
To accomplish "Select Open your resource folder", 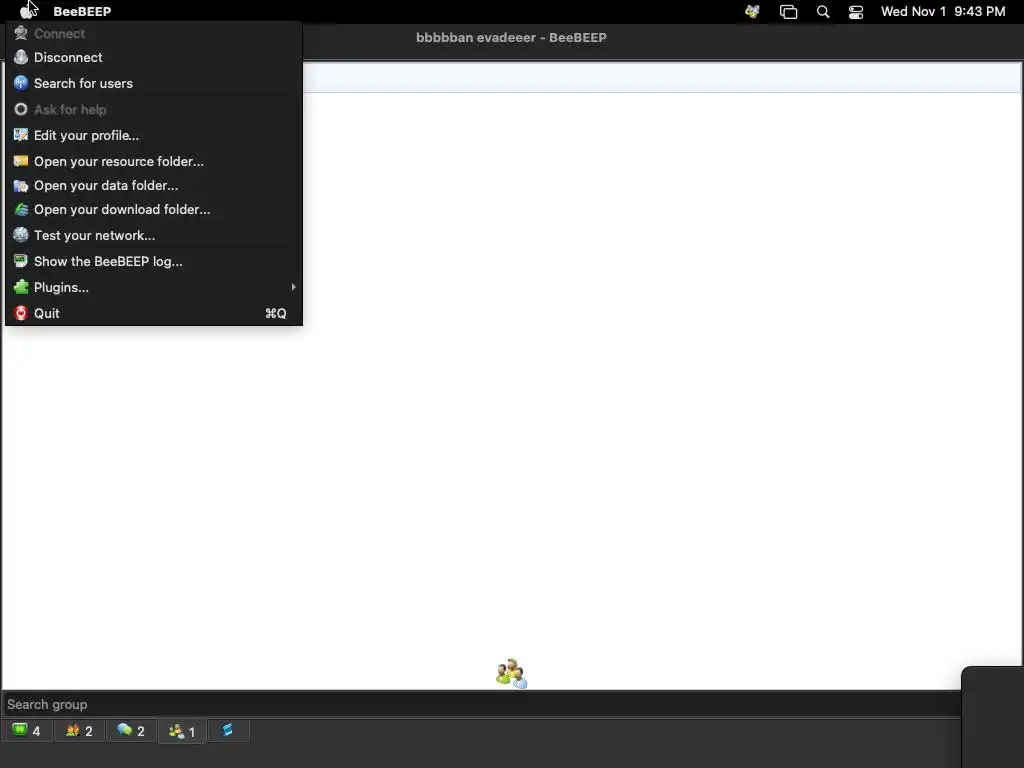I will tap(153, 161).
